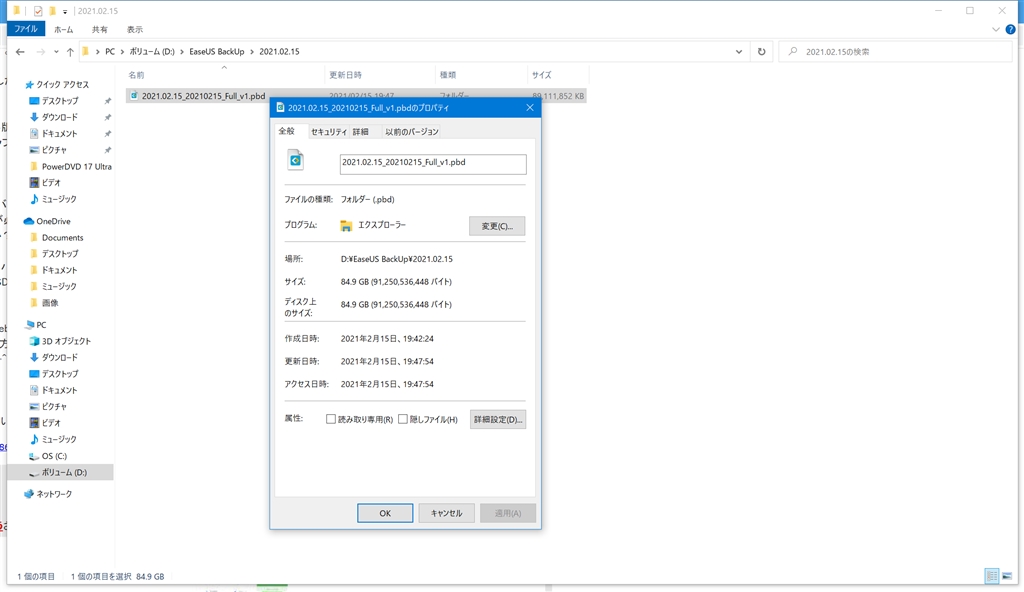Confirm with the OK button
This screenshot has height=592, width=1024.
[385, 513]
